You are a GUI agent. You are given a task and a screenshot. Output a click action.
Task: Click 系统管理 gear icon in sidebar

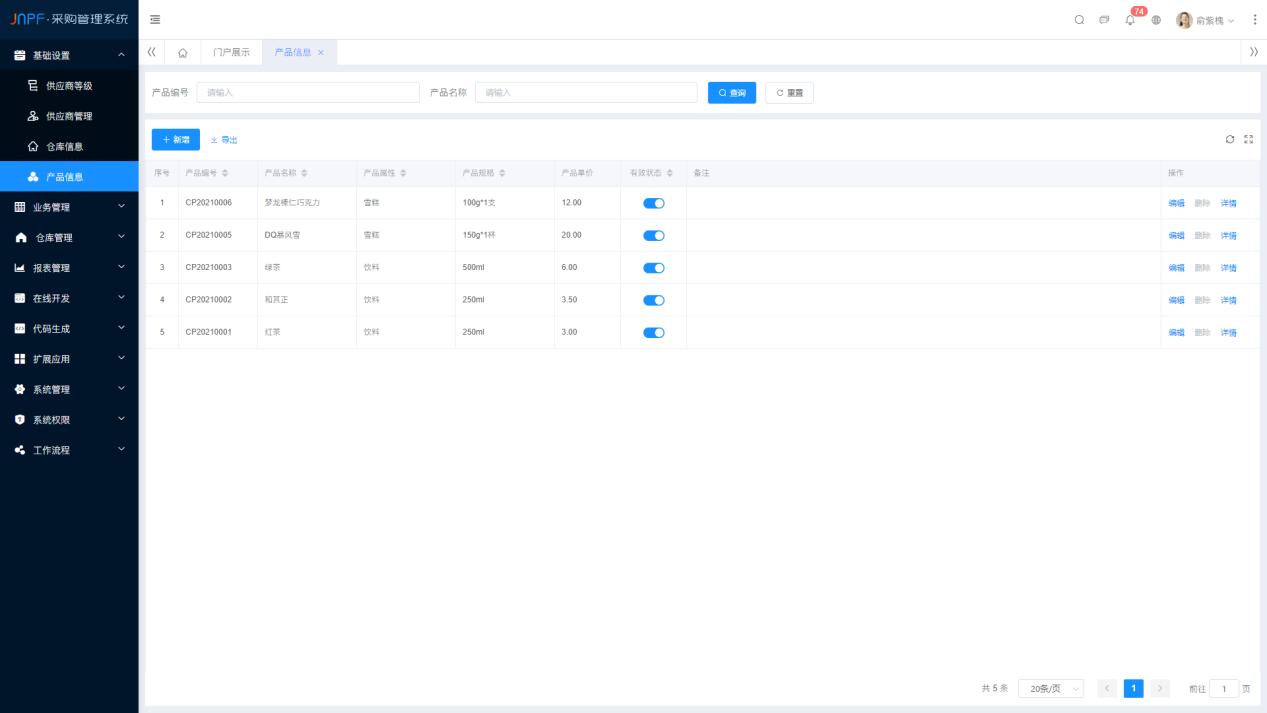(x=20, y=389)
